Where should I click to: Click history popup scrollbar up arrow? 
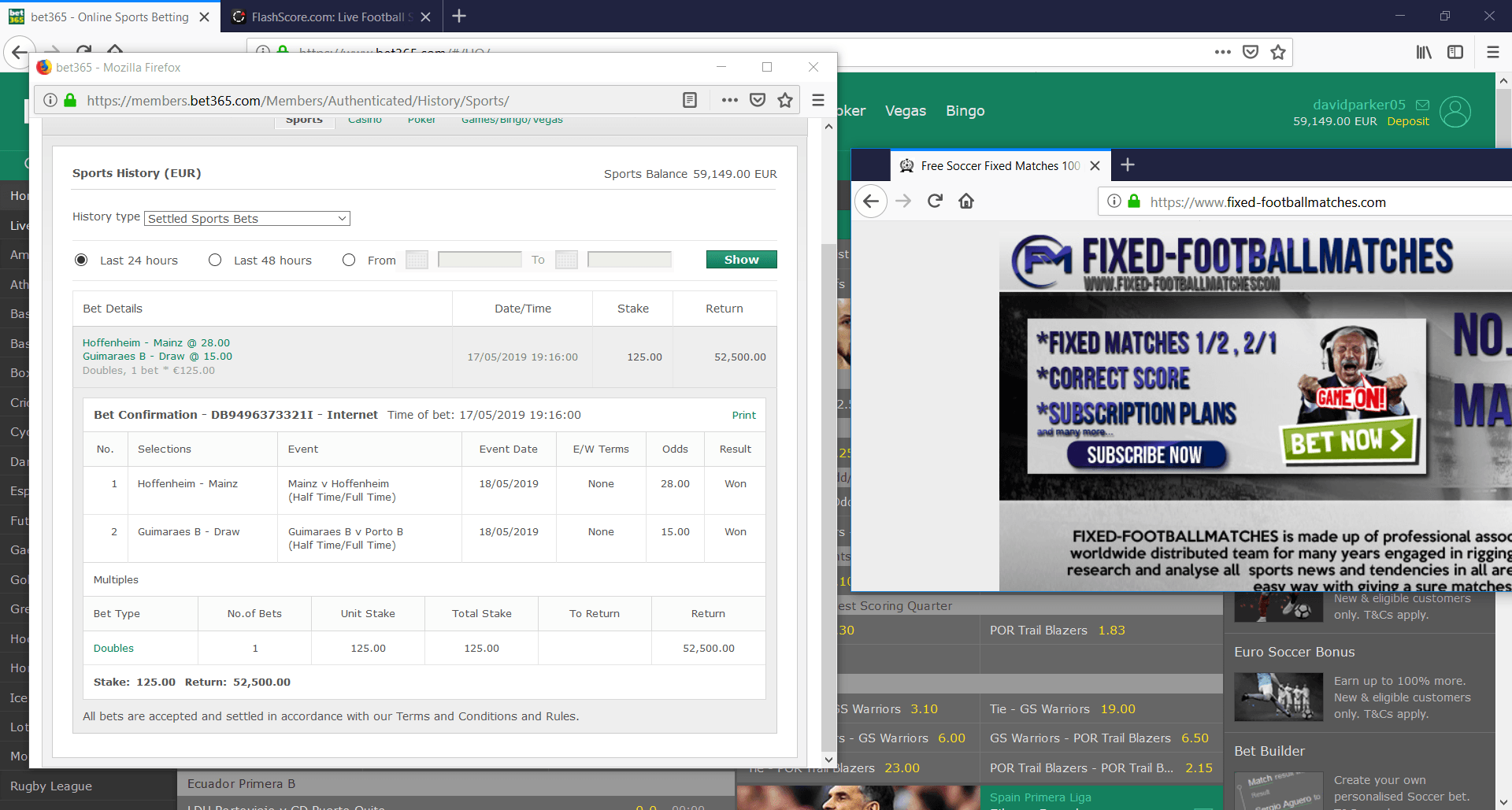[828, 126]
